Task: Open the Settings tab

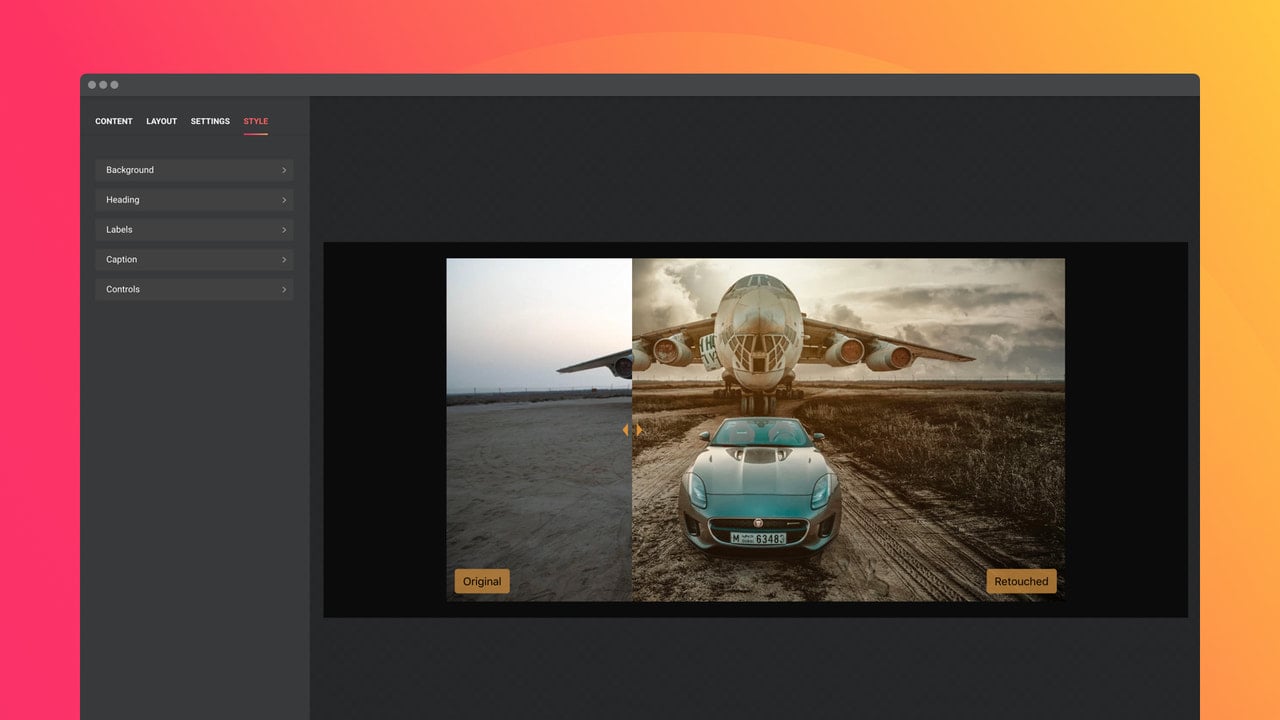Action: tap(210, 121)
